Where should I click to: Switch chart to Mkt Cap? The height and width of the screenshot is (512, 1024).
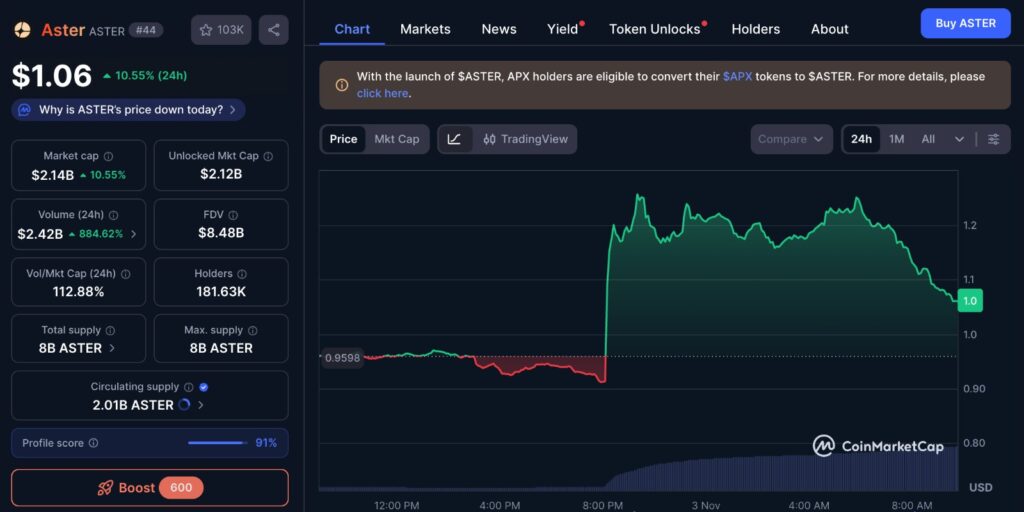click(x=396, y=139)
